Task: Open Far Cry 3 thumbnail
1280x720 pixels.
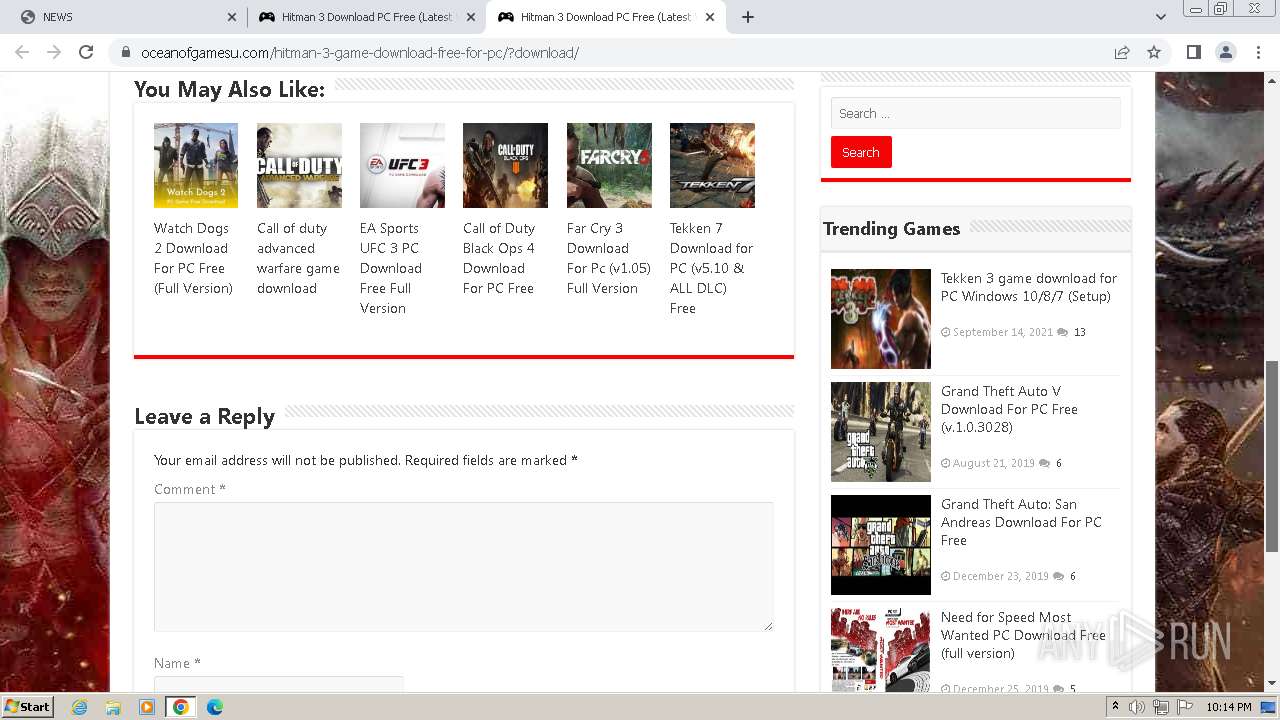Action: click(609, 165)
